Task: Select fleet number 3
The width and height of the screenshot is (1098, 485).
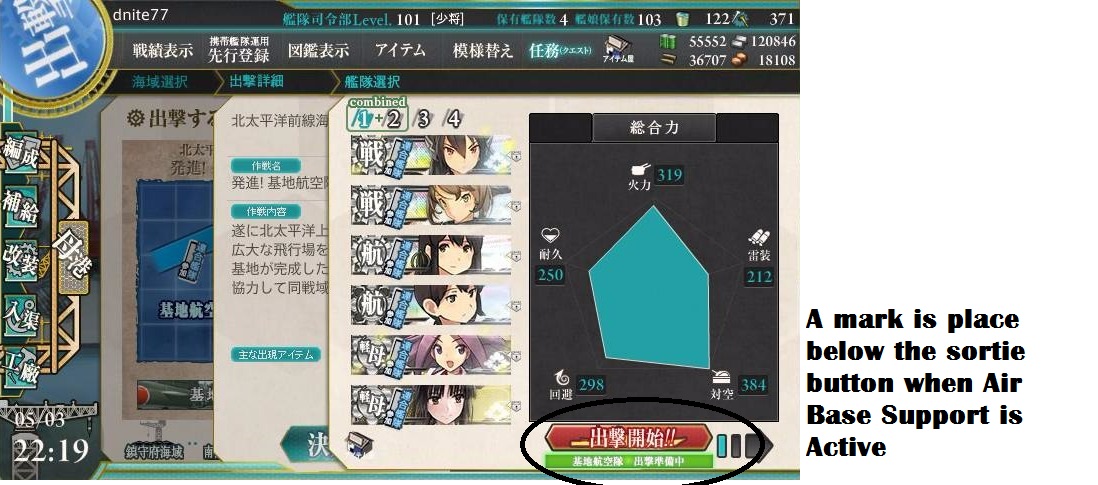Action: tap(422, 119)
